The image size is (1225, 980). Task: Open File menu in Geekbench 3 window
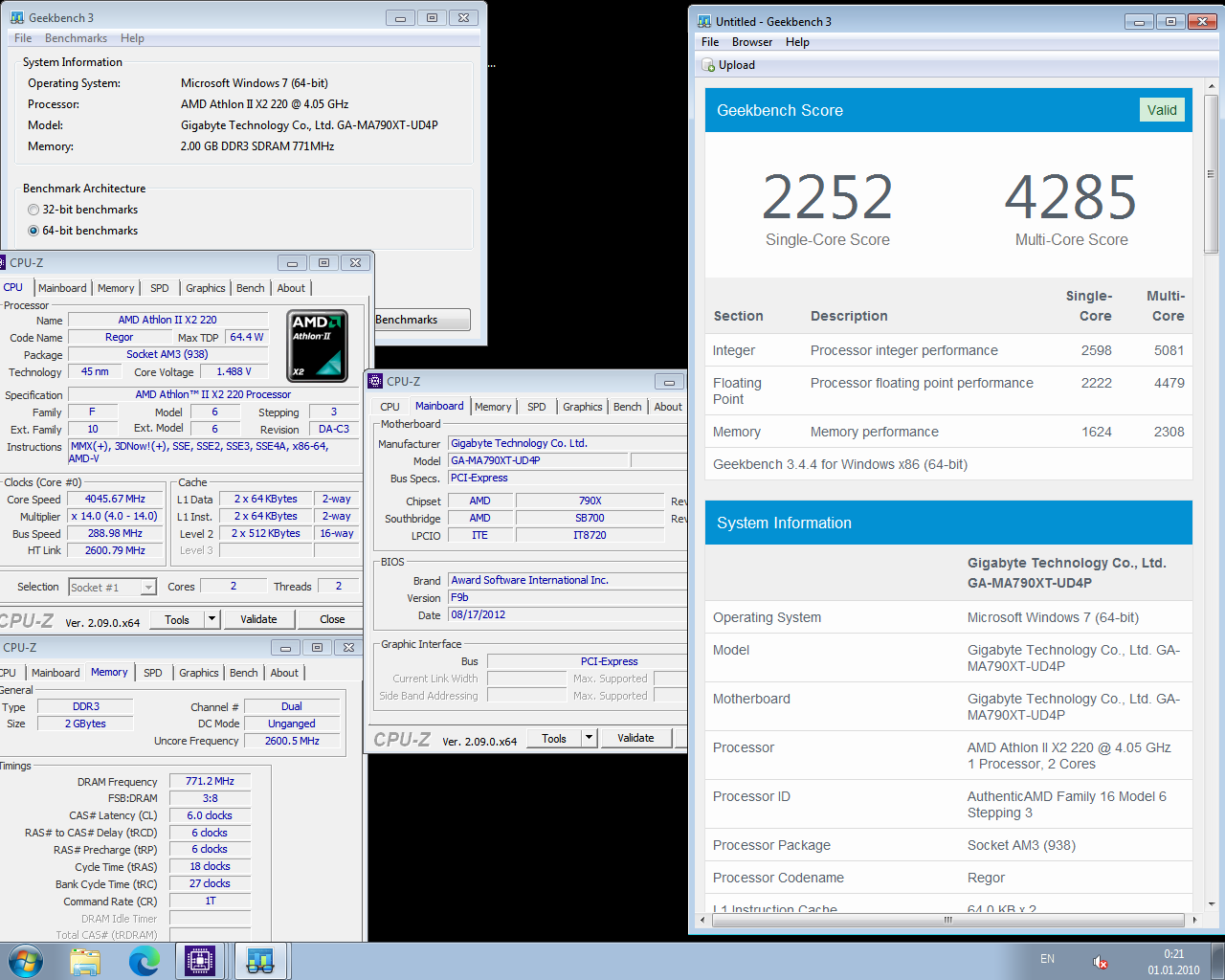[23, 38]
